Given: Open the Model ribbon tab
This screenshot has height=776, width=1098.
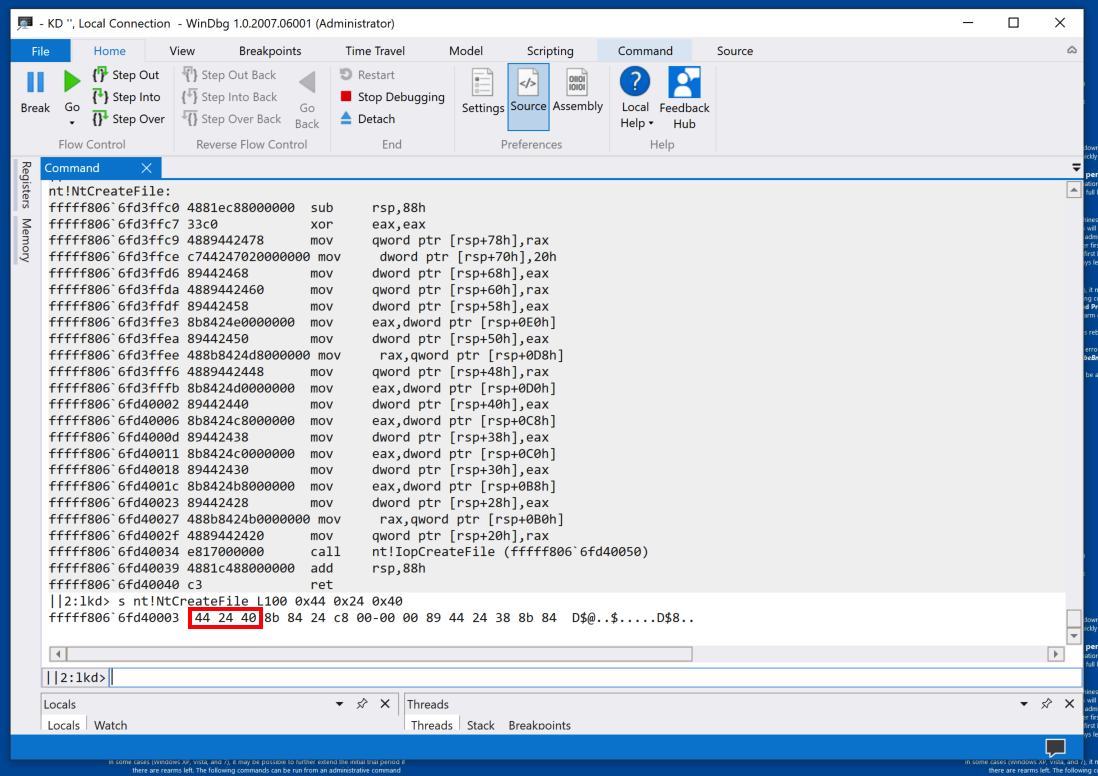Looking at the screenshot, I should click(466, 51).
